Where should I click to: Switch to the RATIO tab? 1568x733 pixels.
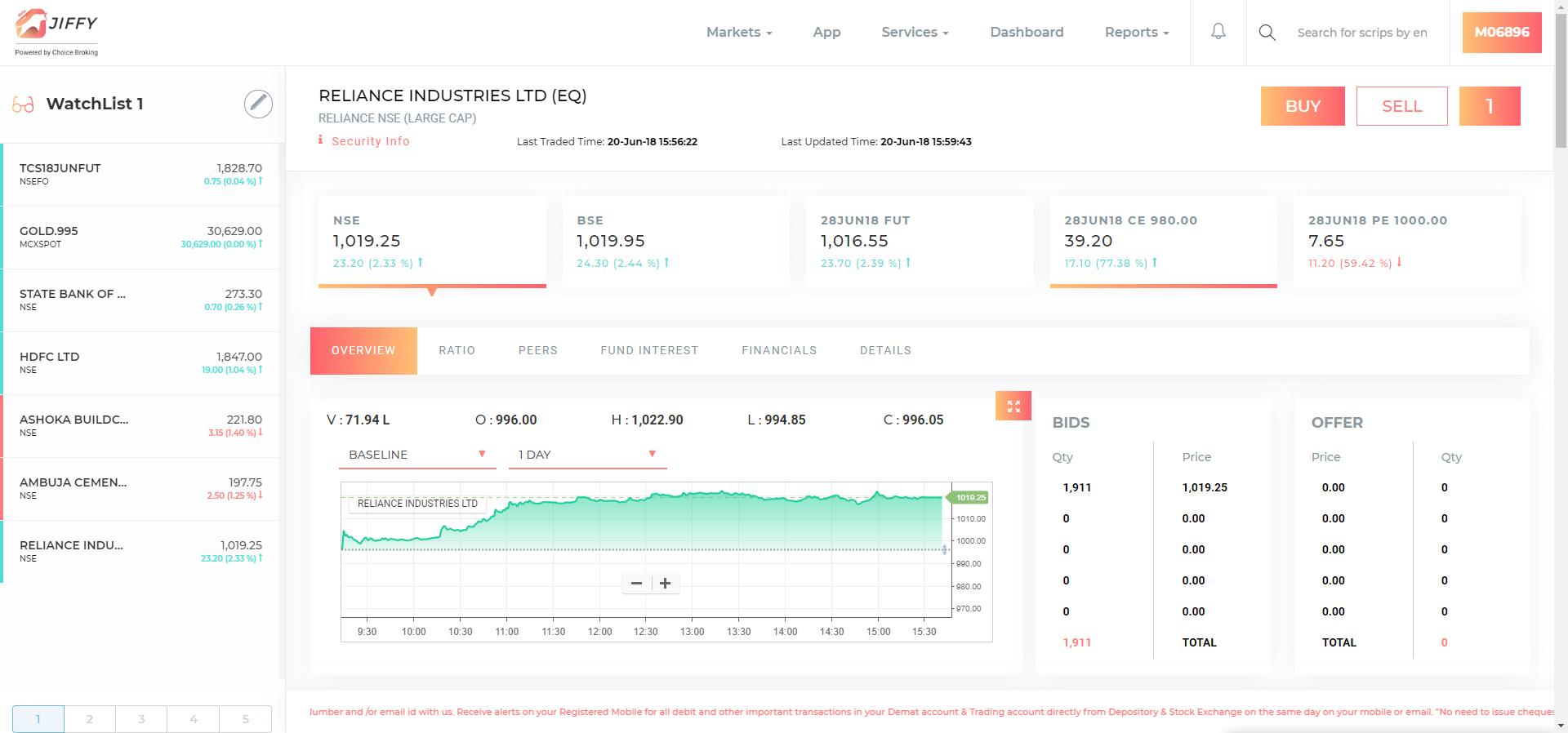pyautogui.click(x=457, y=351)
